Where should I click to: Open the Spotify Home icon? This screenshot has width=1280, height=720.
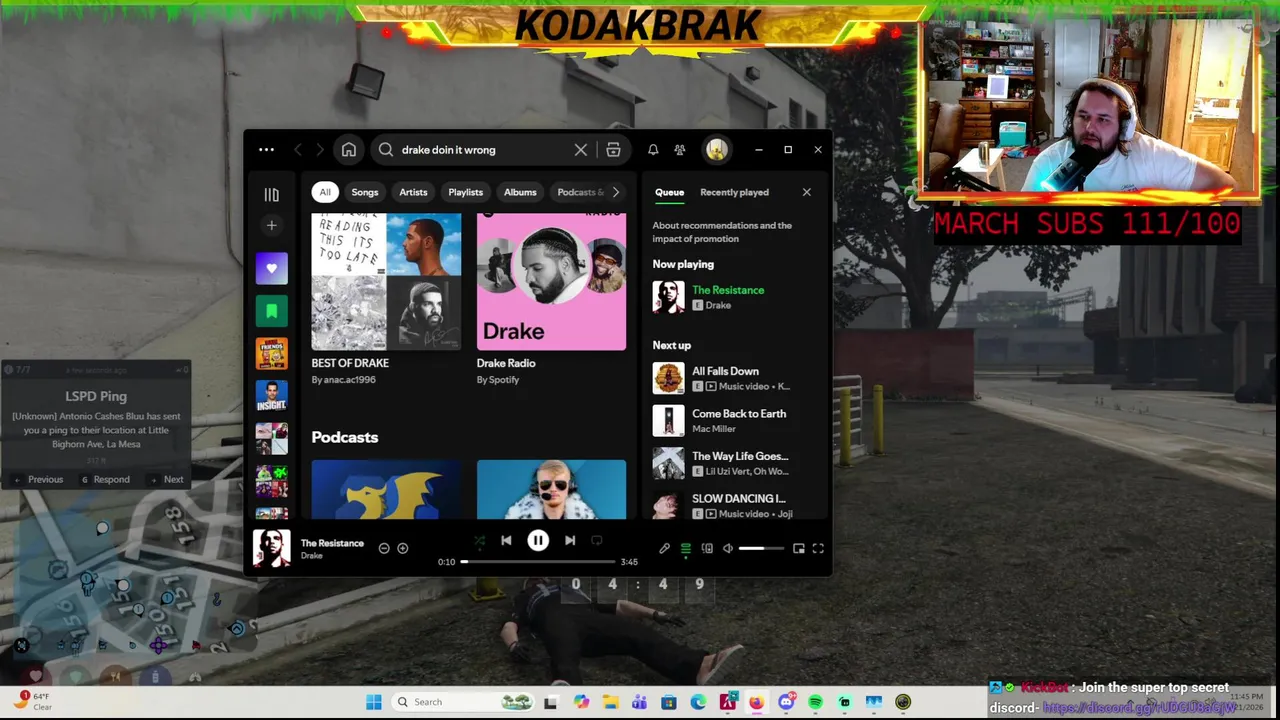(349, 150)
